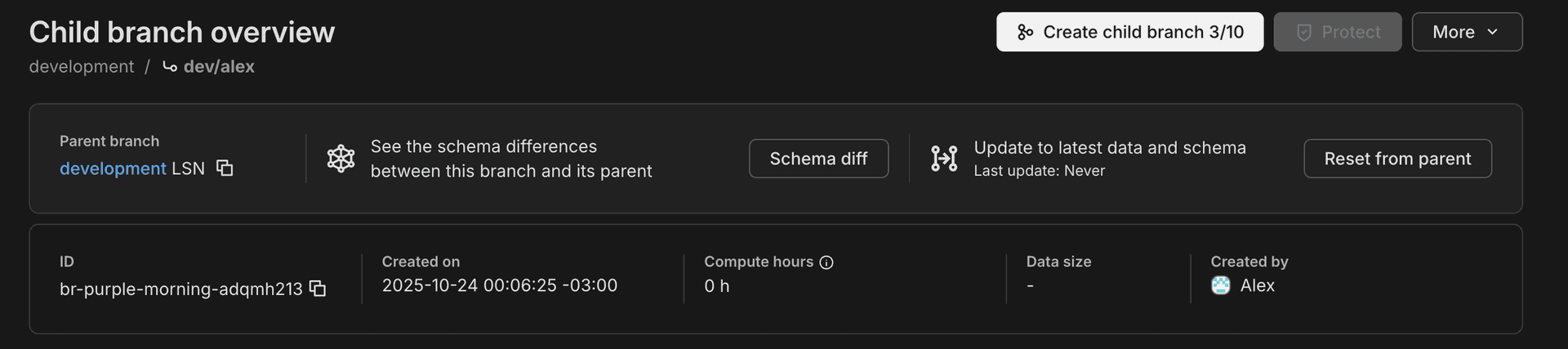1568x349 pixels.
Task: Open the Schema diff view
Action: click(818, 159)
